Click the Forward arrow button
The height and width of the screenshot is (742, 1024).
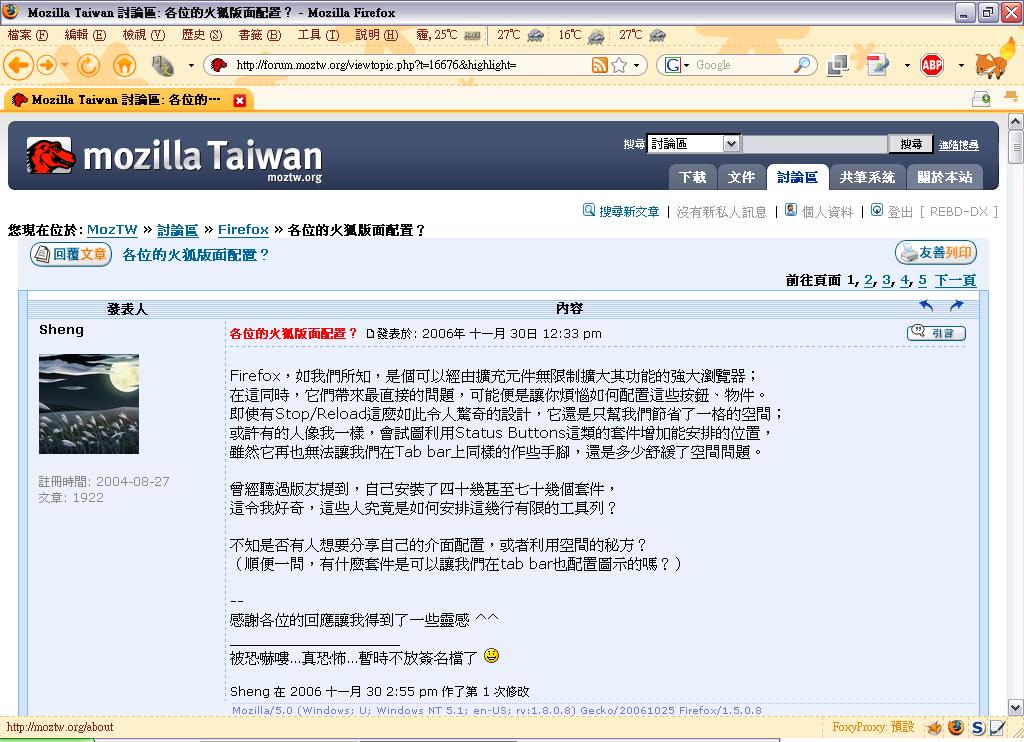(46, 65)
